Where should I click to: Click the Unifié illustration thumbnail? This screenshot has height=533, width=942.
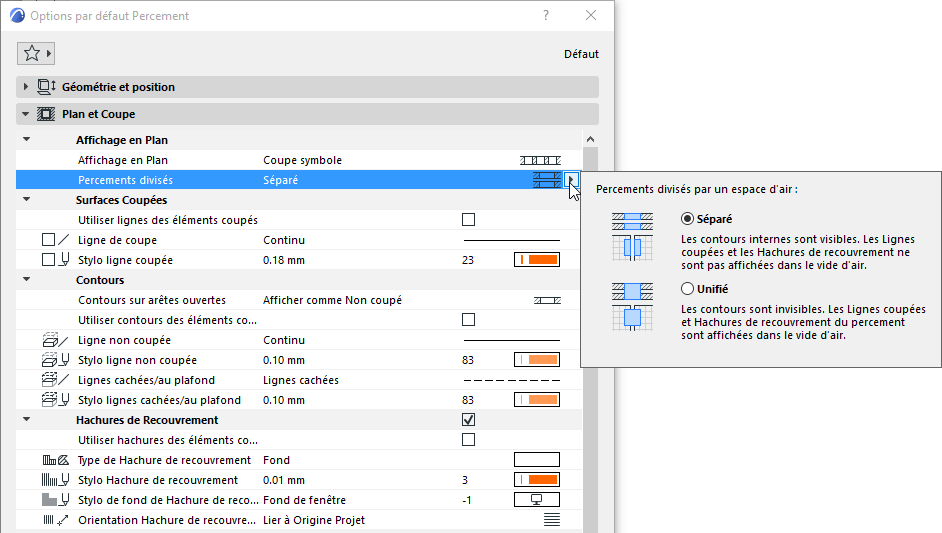click(633, 307)
